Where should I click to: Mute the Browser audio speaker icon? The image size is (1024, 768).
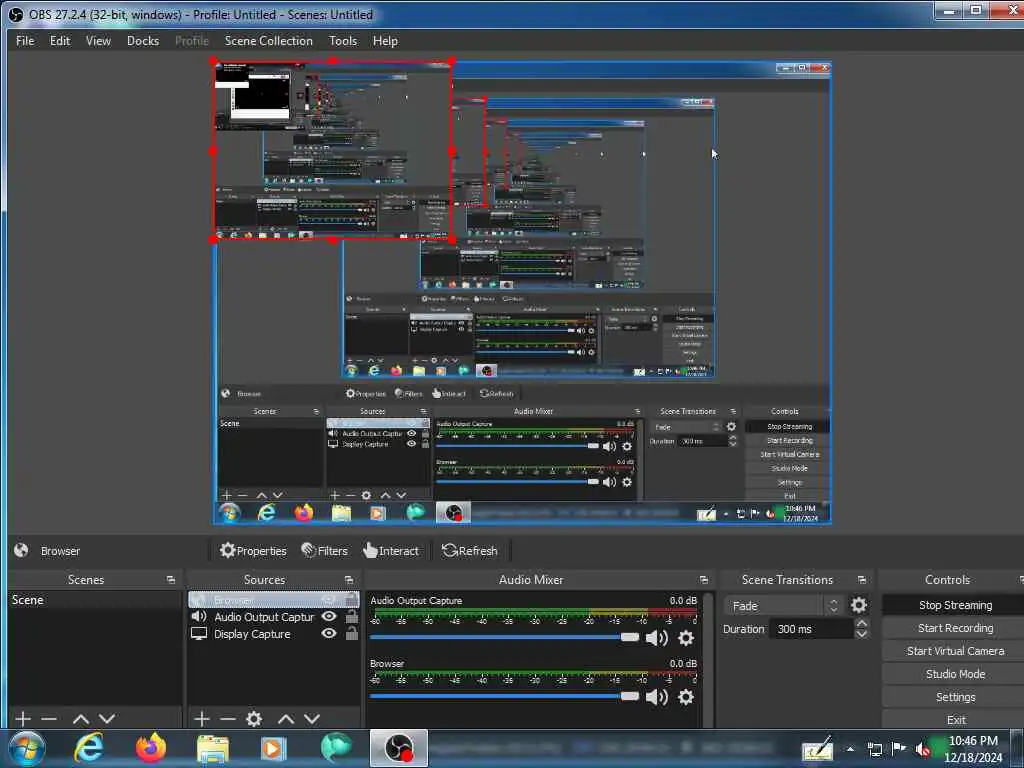coord(656,697)
